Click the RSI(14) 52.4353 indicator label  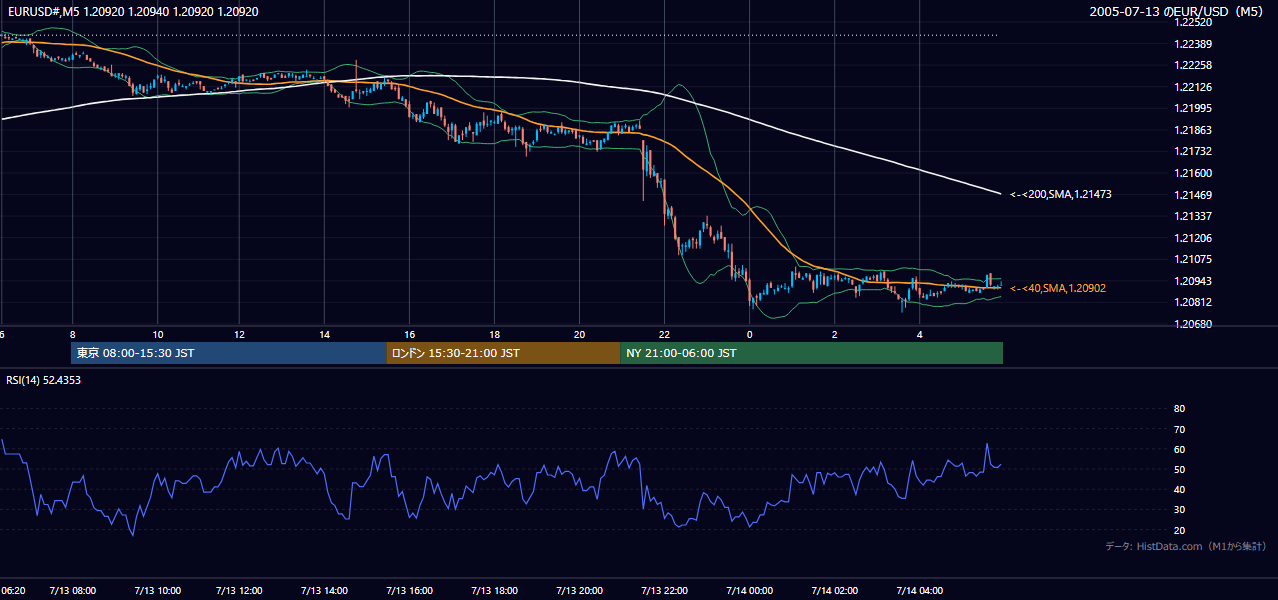point(44,380)
